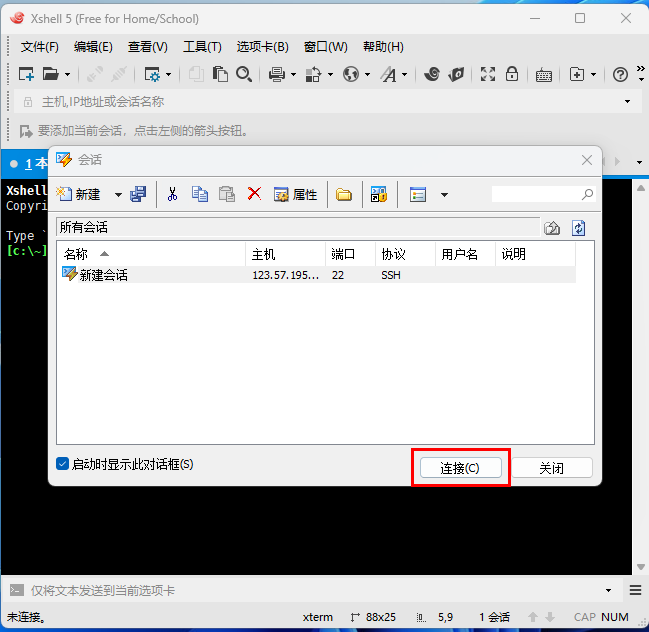The height and width of the screenshot is (632, 649).
Task: Click the host address input field
Action: coord(327,101)
